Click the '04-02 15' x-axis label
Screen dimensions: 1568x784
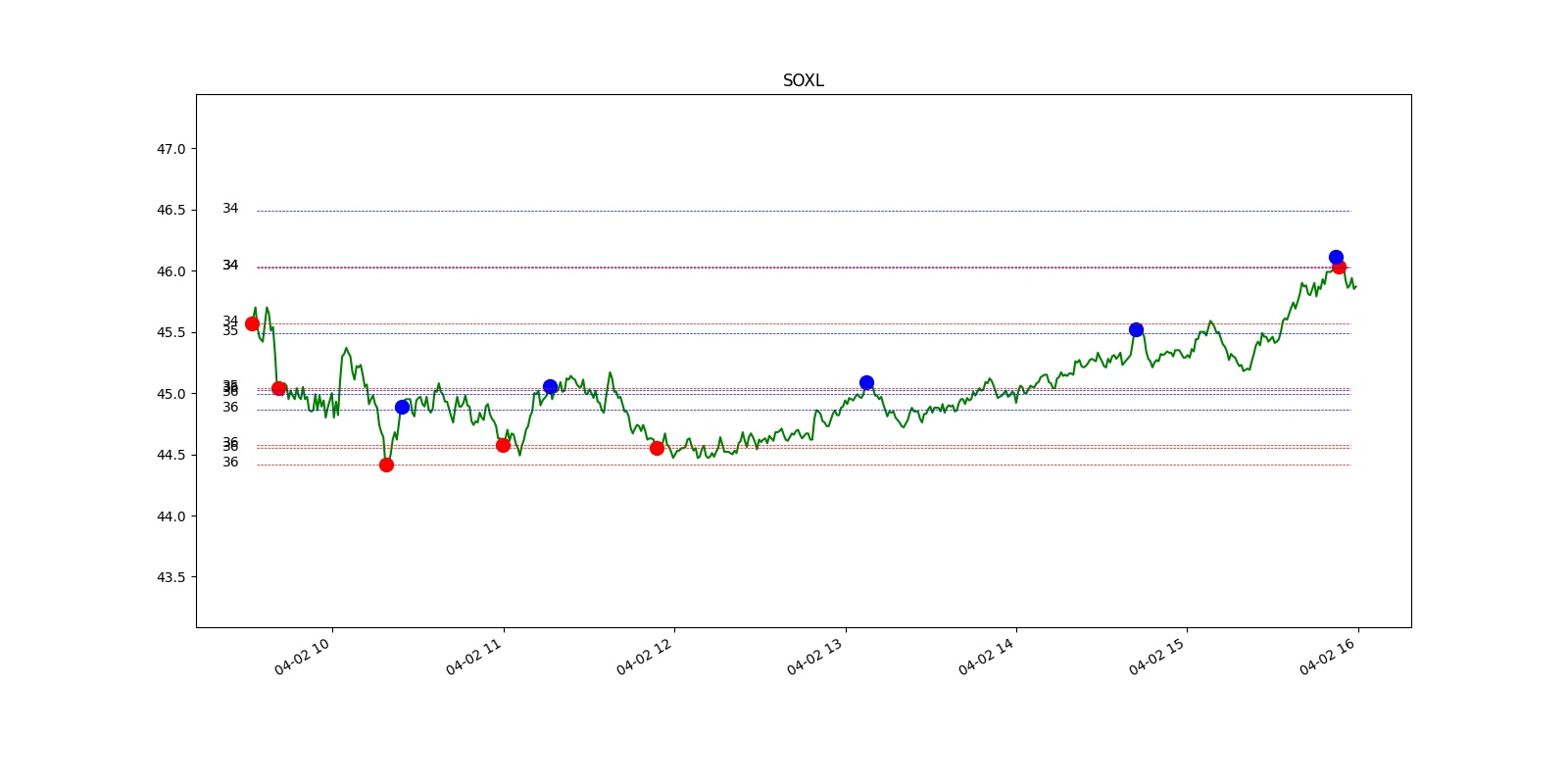1156,657
